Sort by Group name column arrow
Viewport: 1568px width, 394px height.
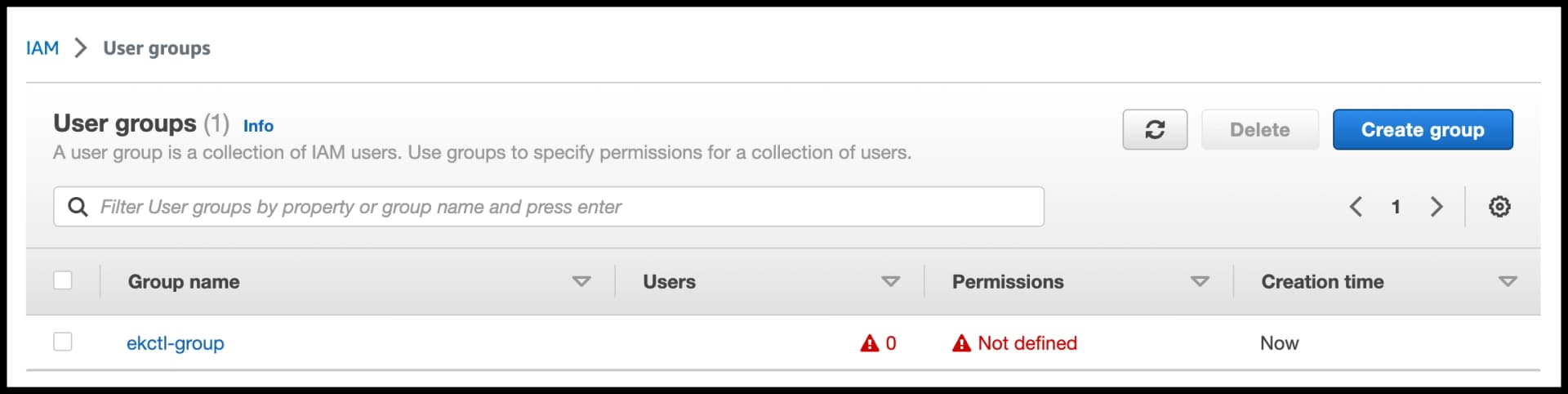[x=581, y=281]
